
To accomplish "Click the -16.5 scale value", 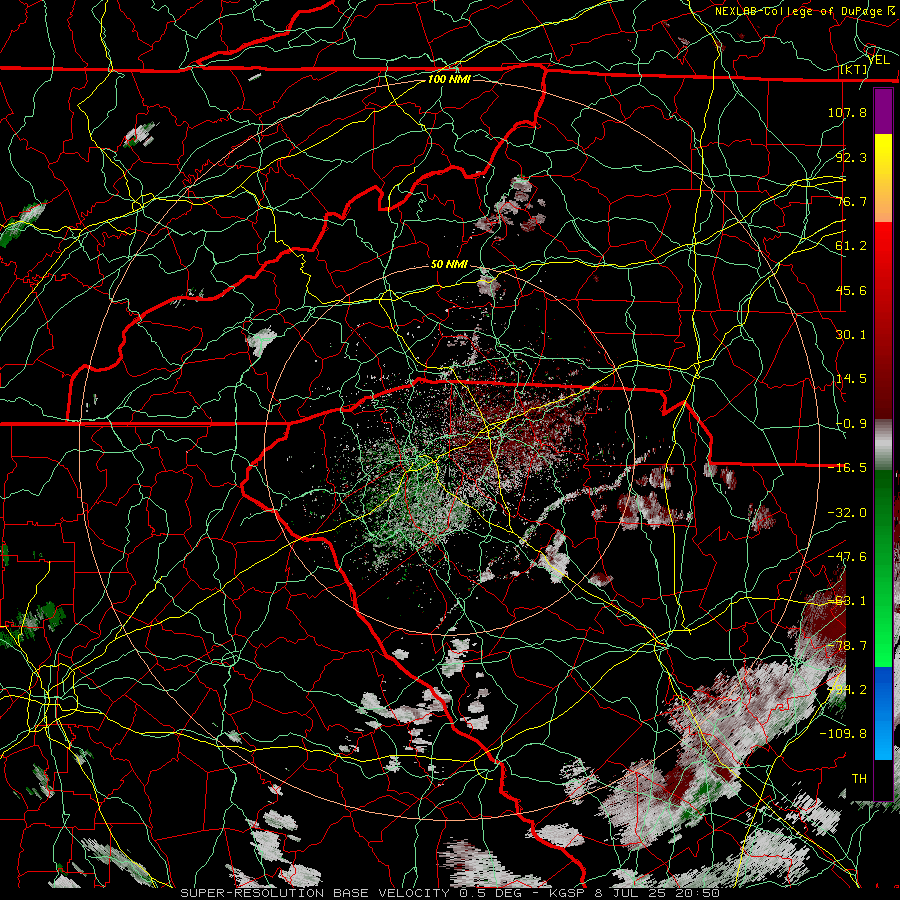I will 847,468.
